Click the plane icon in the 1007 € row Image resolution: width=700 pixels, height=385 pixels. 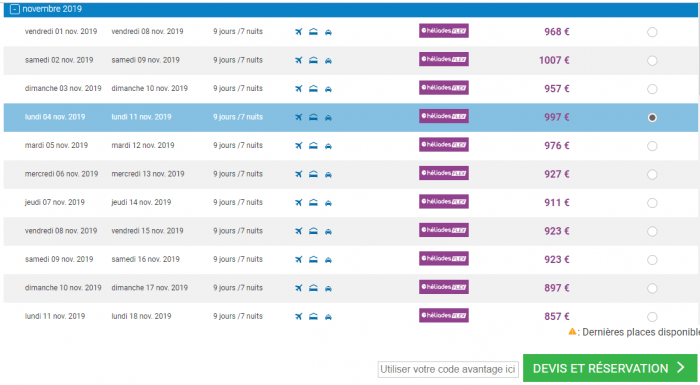pos(299,60)
